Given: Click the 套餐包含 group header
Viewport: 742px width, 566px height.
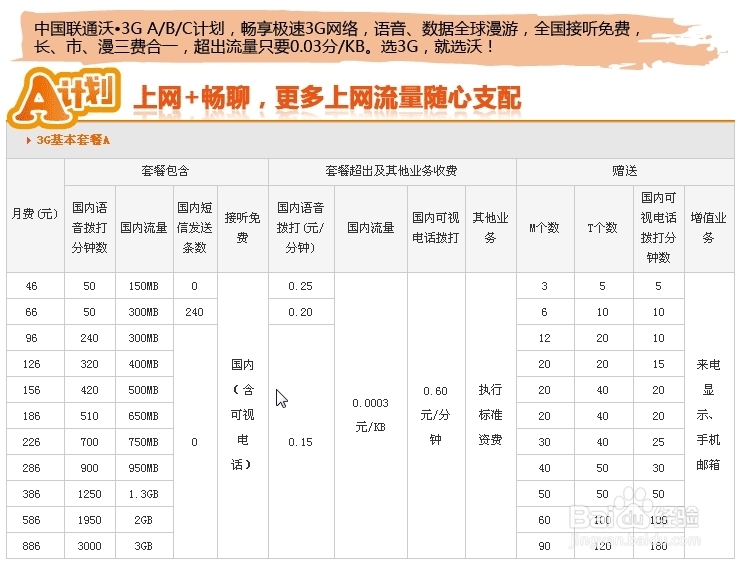Looking at the screenshot, I should [x=166, y=171].
